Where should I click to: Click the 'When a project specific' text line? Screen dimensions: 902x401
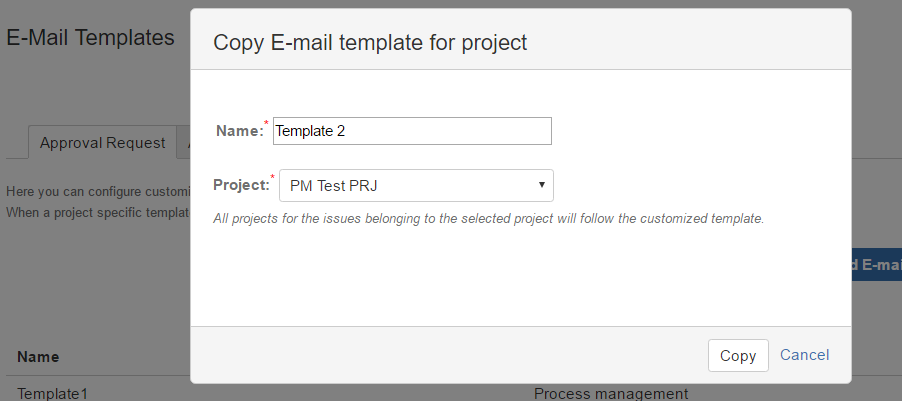coord(97,212)
